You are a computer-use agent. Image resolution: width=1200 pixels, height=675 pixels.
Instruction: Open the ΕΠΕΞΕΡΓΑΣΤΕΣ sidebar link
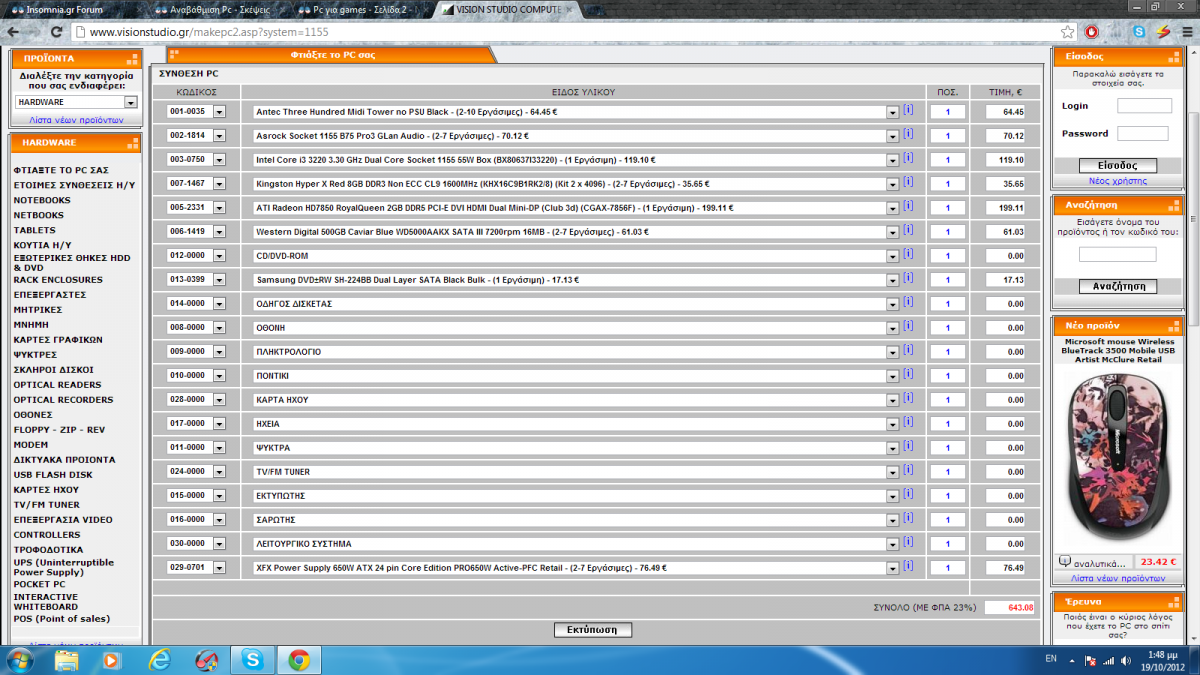pos(50,295)
